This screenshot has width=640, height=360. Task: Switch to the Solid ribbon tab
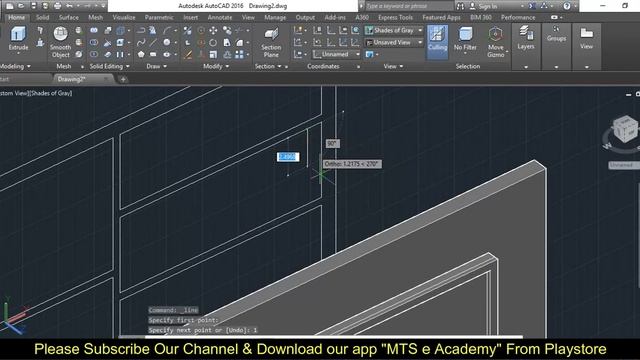(42, 18)
